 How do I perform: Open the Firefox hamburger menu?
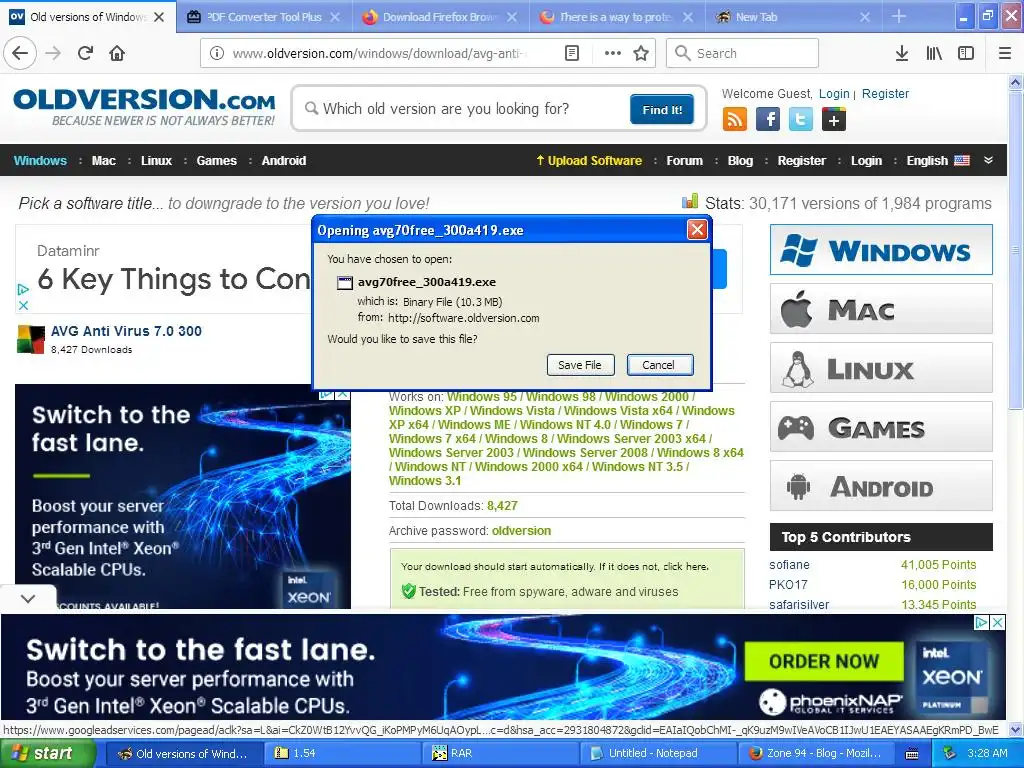pos(1004,53)
